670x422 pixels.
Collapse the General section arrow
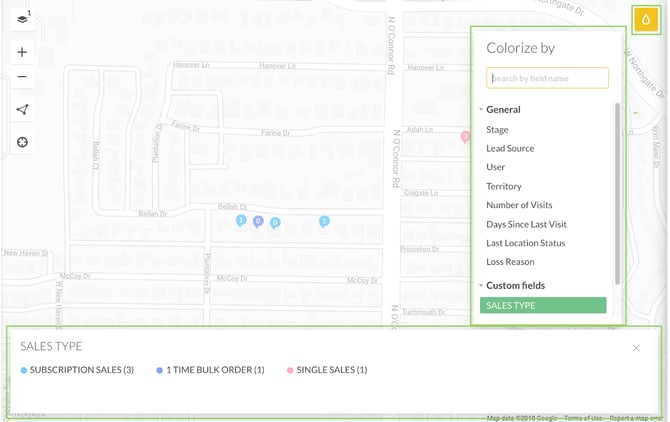point(481,109)
